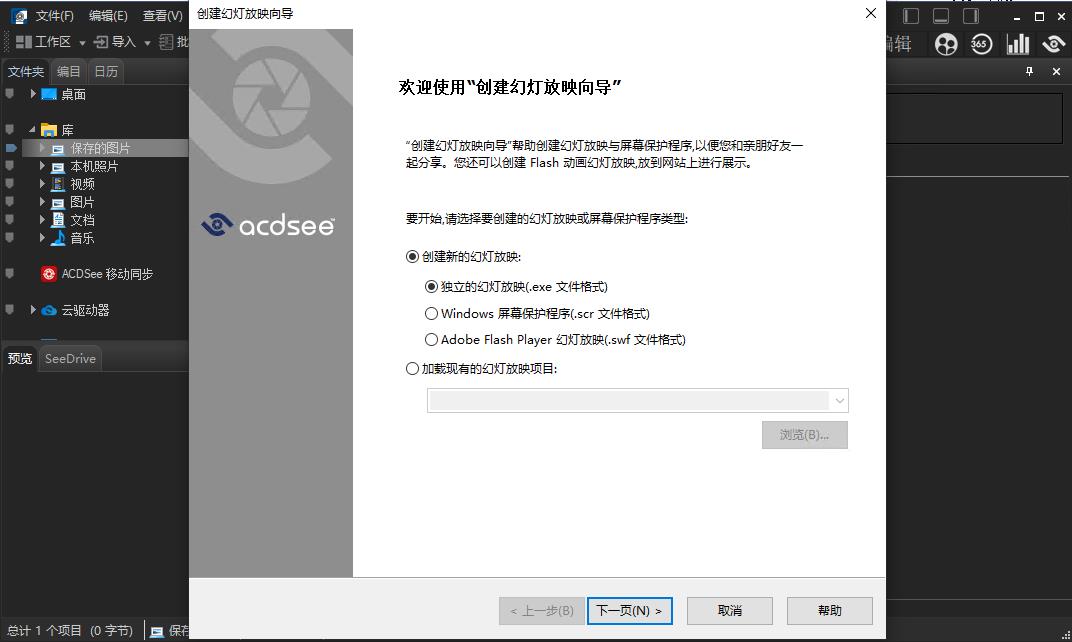Open the 导入 dropdown arrow

point(146,42)
